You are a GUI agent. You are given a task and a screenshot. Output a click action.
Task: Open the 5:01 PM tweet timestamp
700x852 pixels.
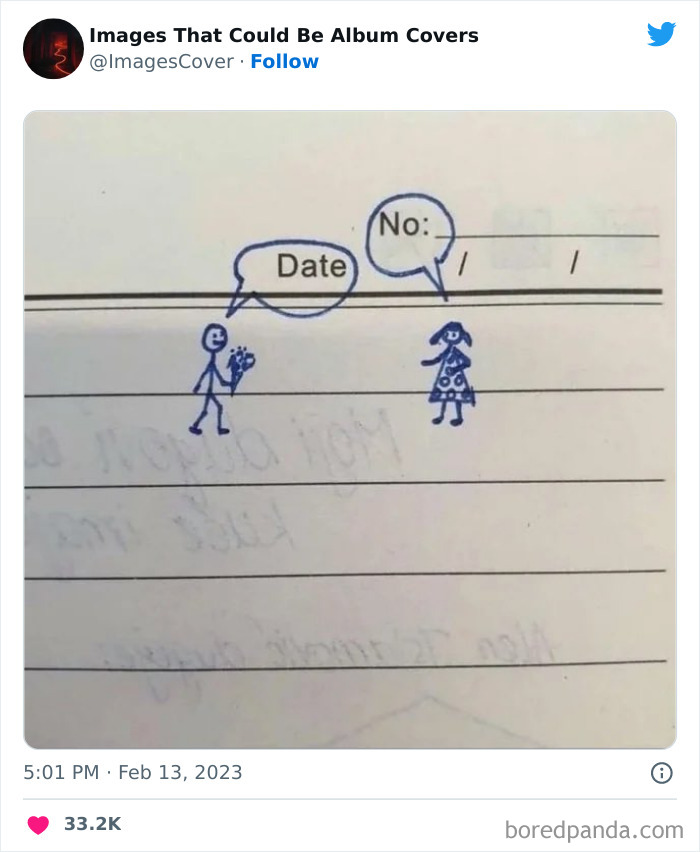[x=61, y=772]
